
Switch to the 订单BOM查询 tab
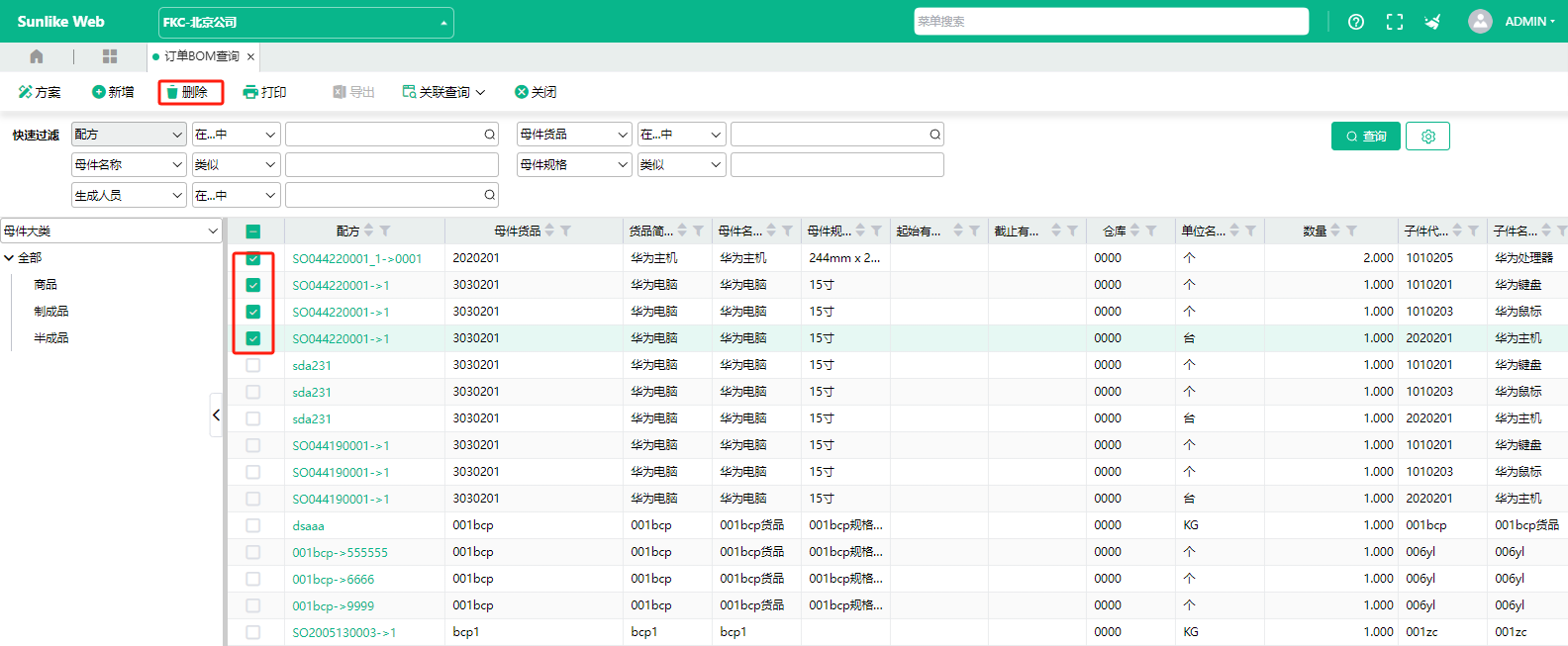pos(202,56)
